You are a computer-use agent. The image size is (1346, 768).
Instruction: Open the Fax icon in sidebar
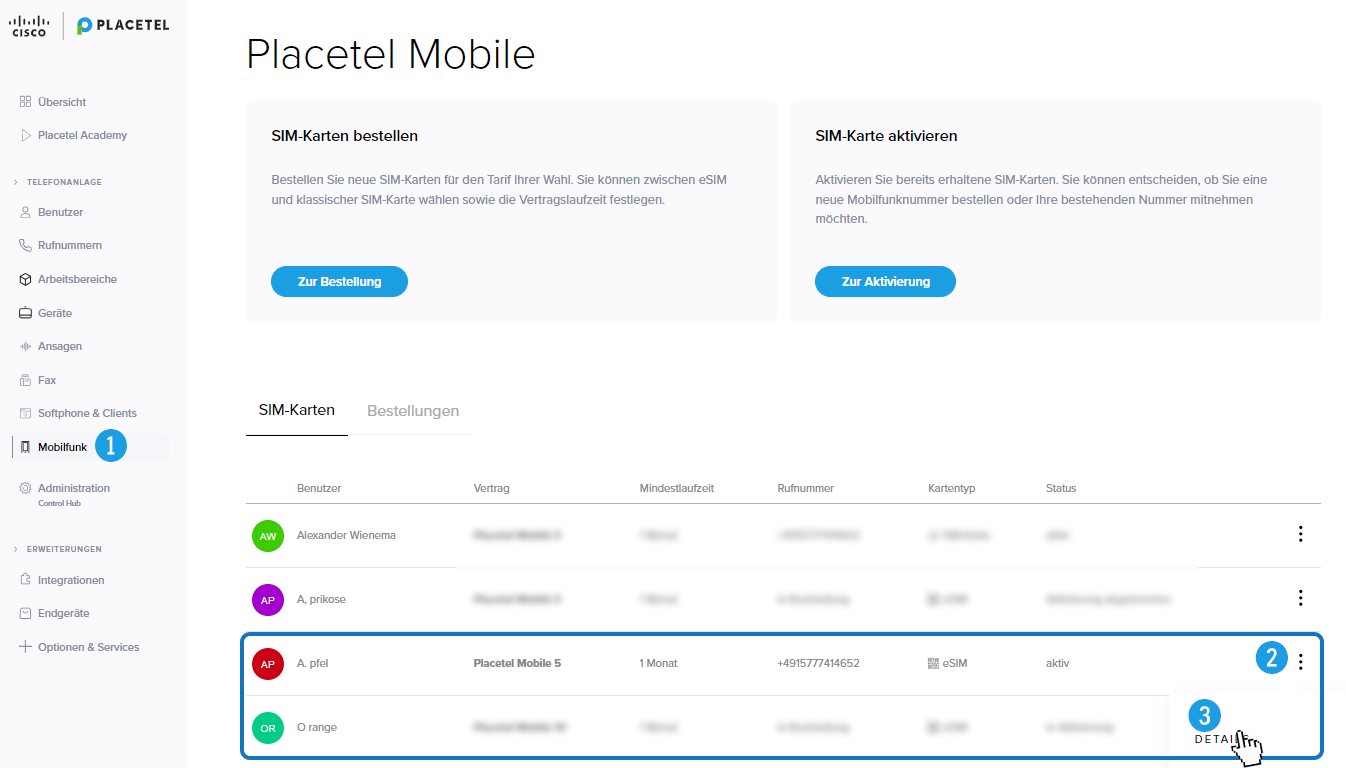tap(25, 380)
